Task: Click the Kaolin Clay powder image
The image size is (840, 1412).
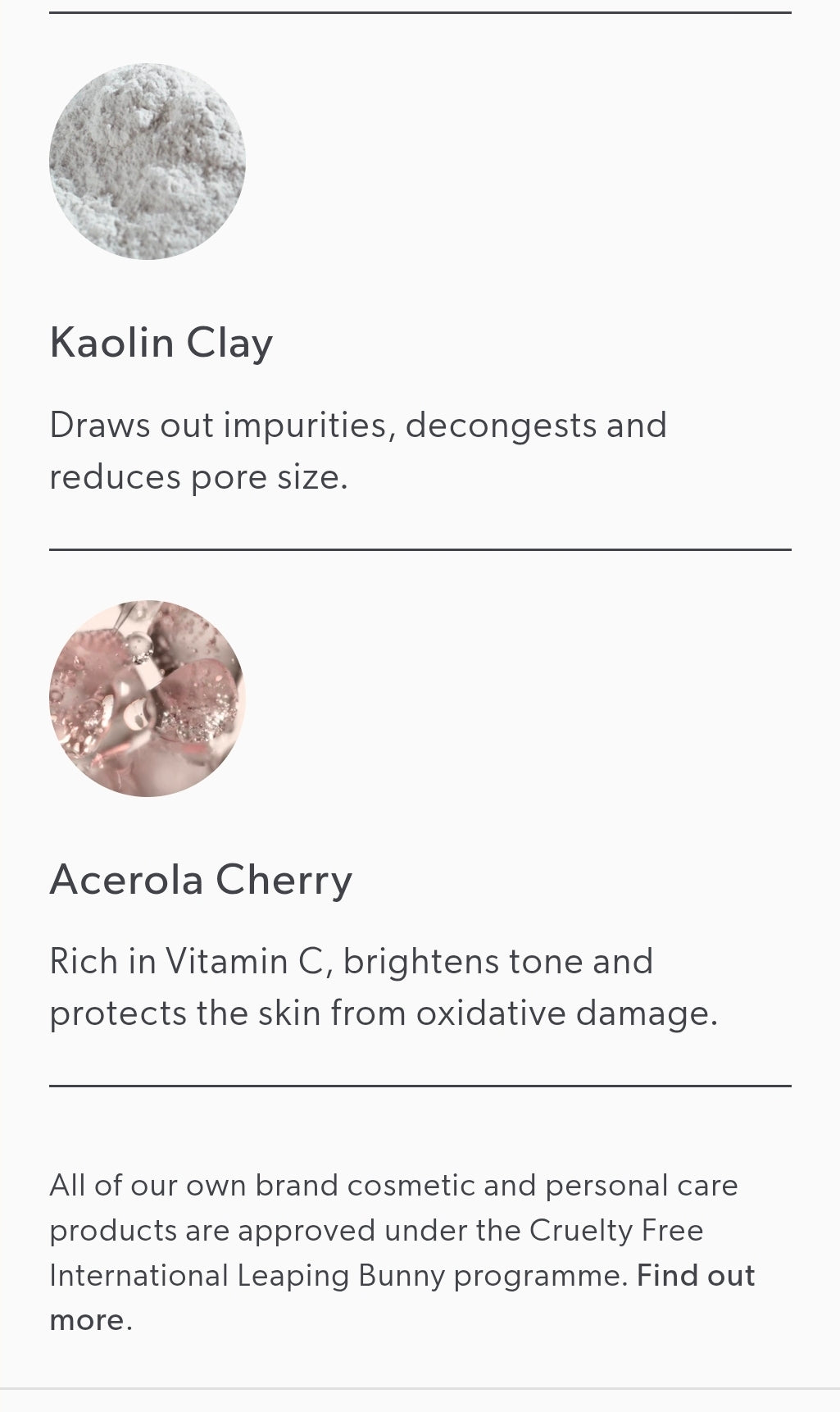Action: click(148, 162)
